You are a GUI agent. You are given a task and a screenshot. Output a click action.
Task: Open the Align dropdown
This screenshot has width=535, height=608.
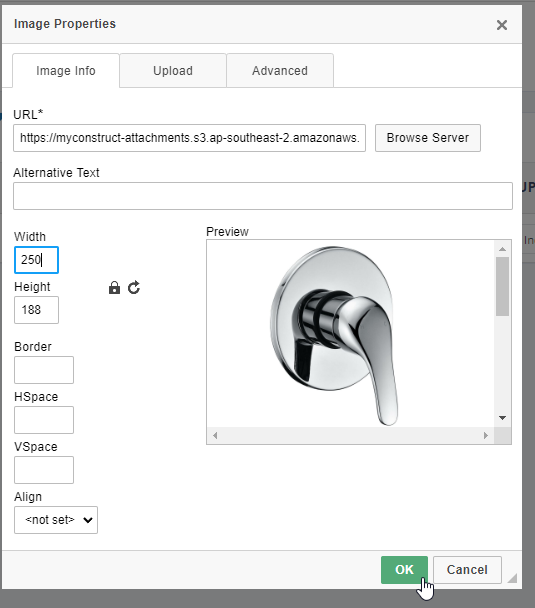coord(56,520)
